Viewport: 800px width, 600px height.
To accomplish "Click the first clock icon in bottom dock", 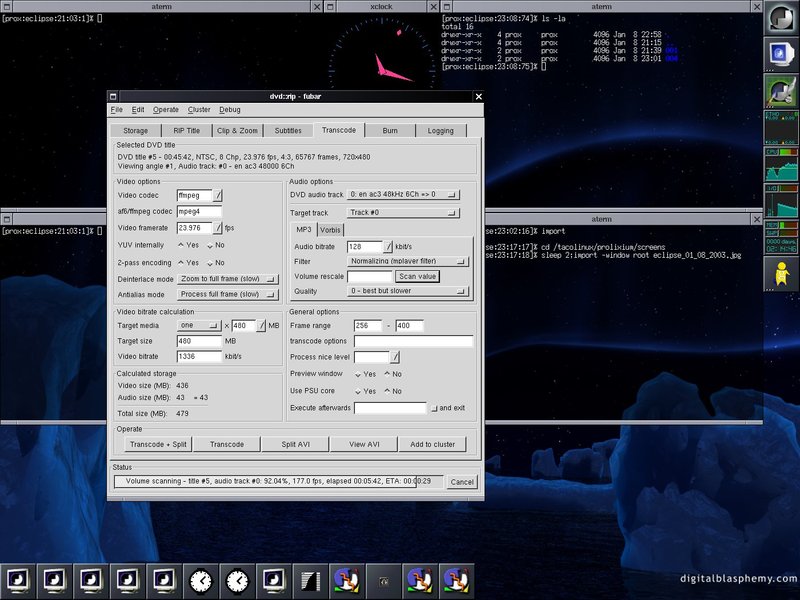I will coord(202,579).
